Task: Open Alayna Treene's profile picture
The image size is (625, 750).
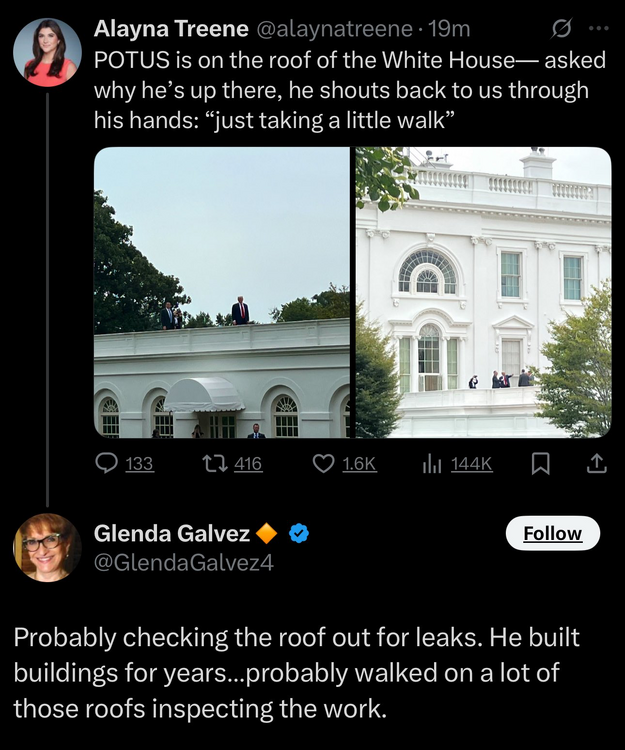Action: [x=47, y=52]
